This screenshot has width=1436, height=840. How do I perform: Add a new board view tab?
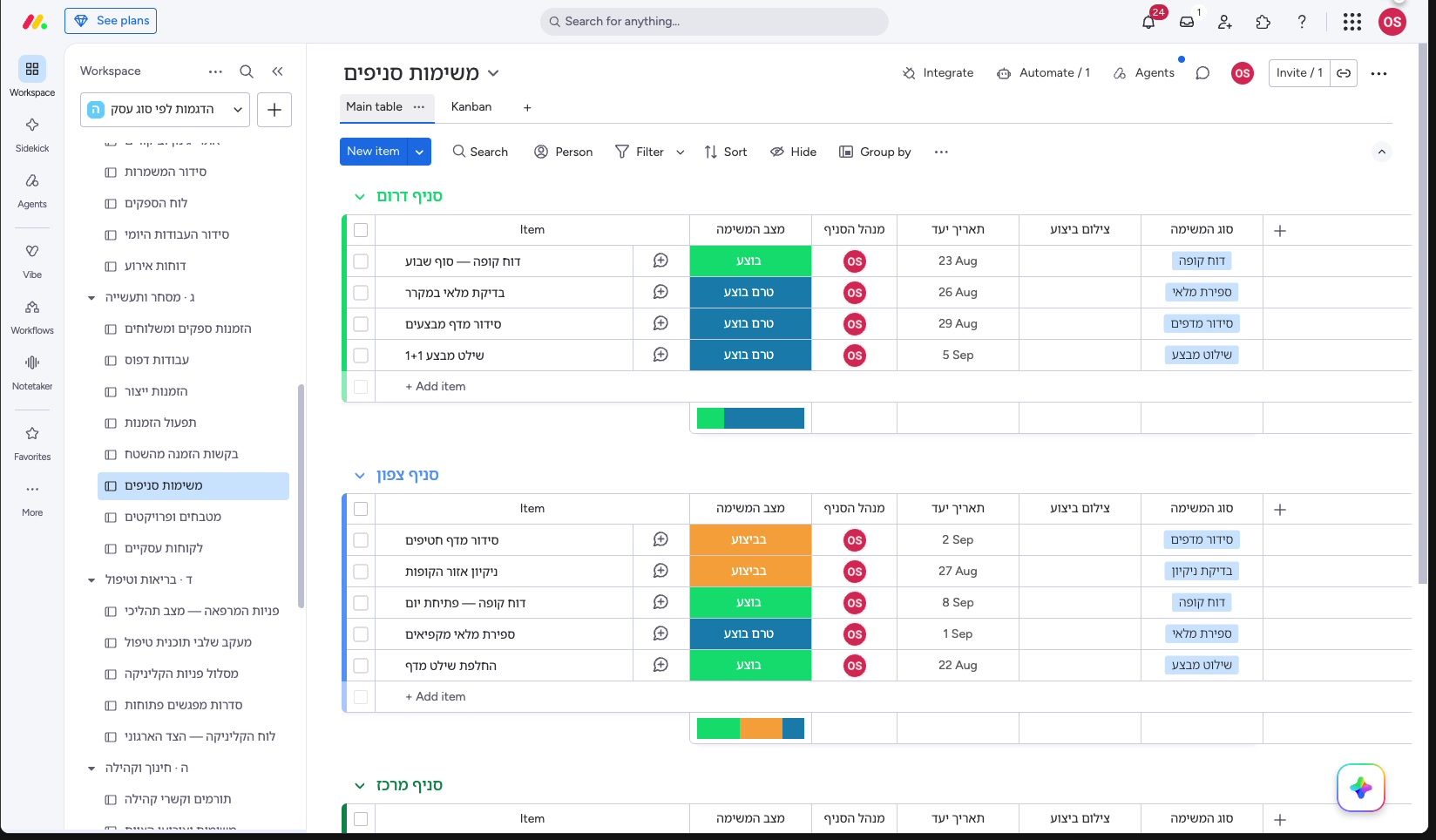[x=527, y=107]
